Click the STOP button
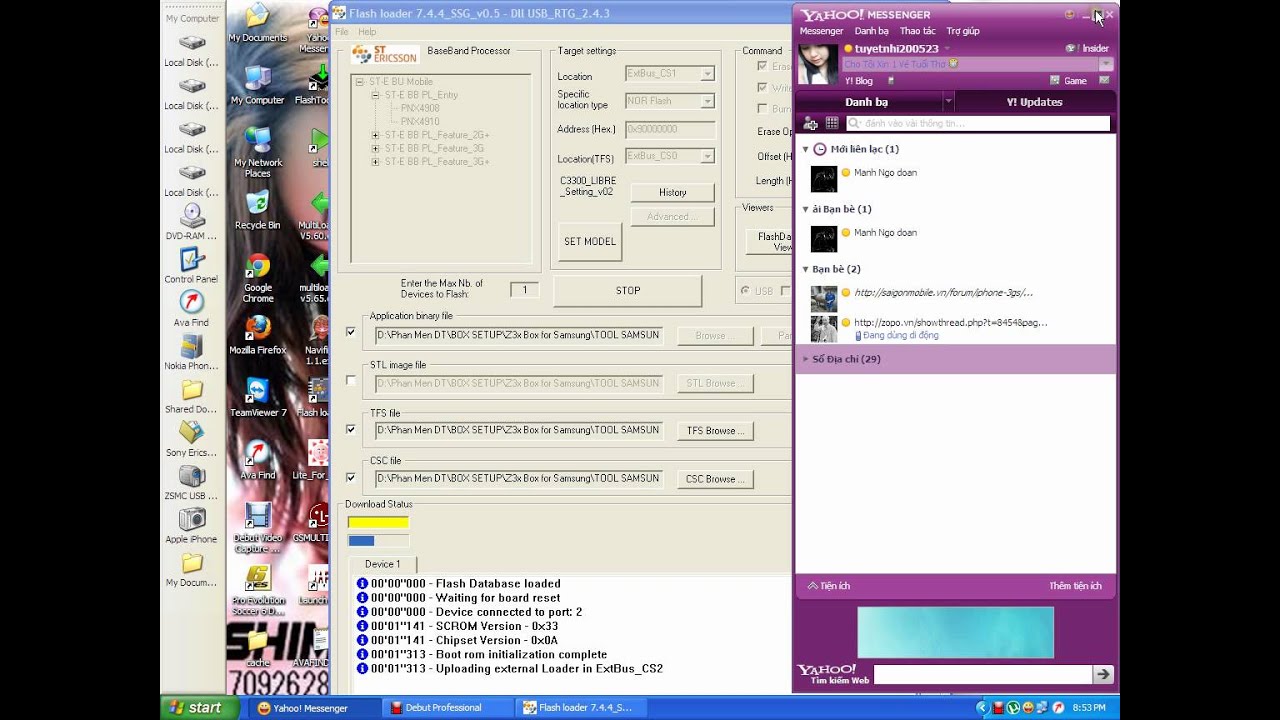 tap(628, 291)
